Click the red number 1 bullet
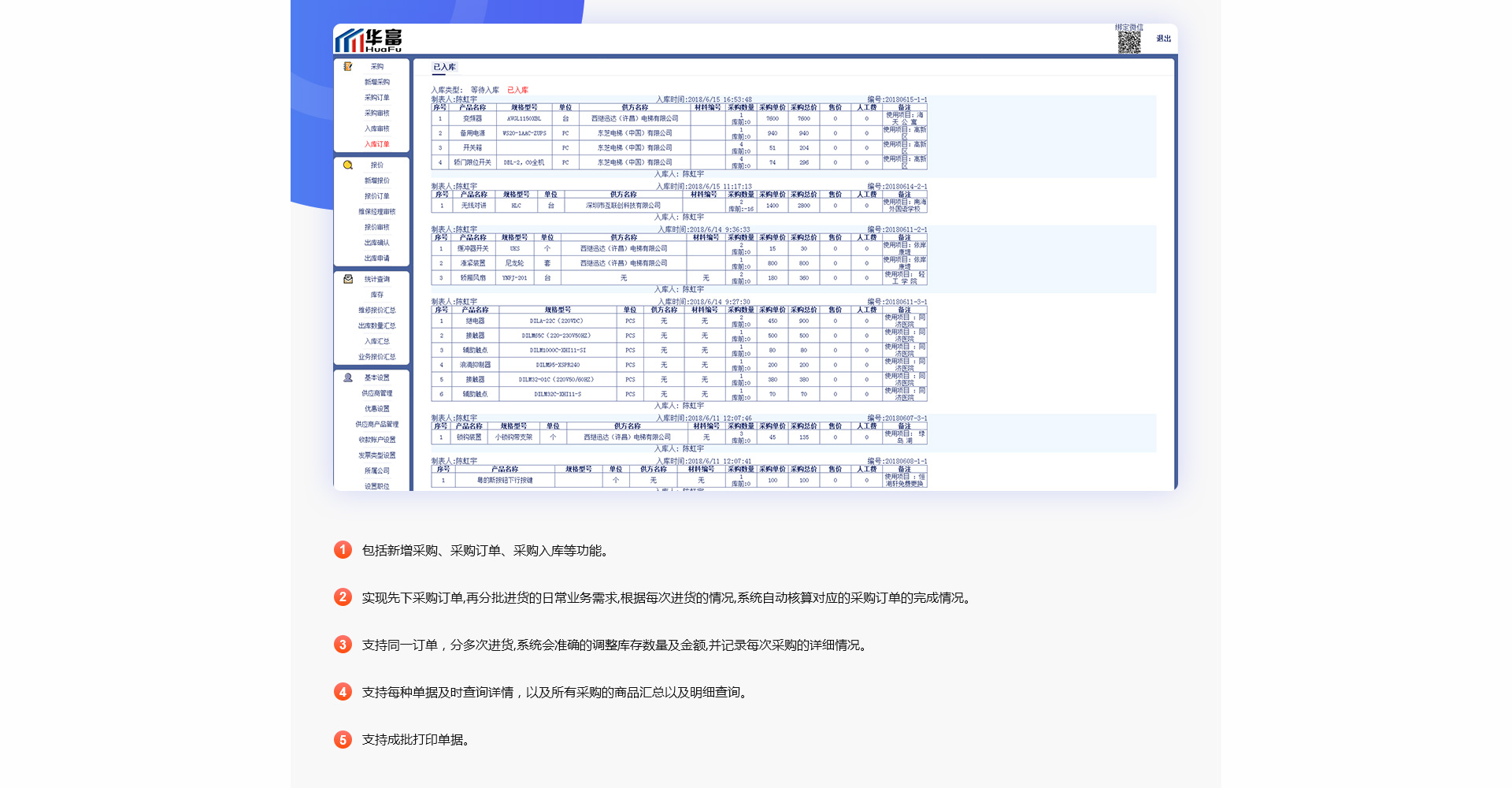Image resolution: width=1512 pixels, height=788 pixels. [343, 550]
